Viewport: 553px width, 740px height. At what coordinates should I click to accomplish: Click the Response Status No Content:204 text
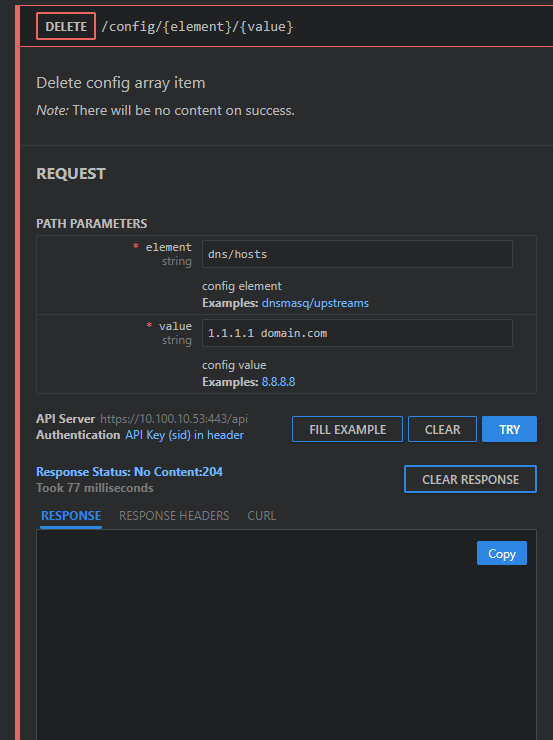coord(129,471)
